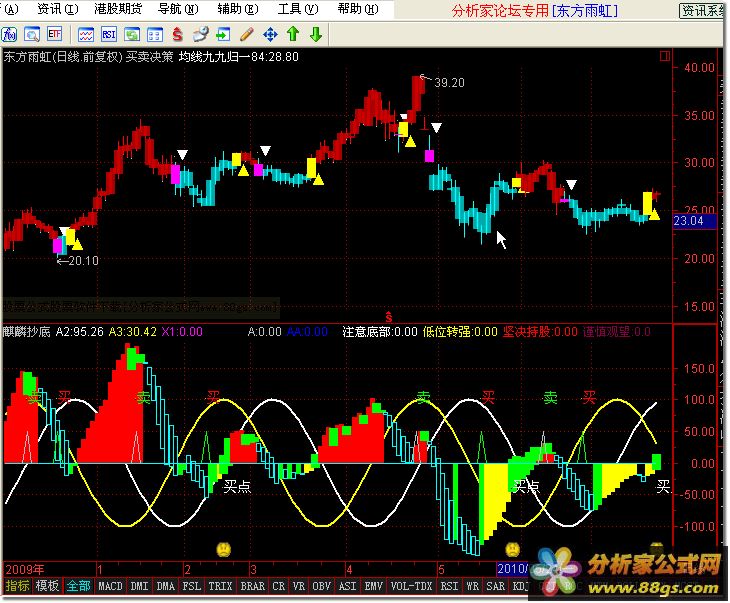
Task: Click the 低位转强:0.00 label
Action: pos(460,332)
